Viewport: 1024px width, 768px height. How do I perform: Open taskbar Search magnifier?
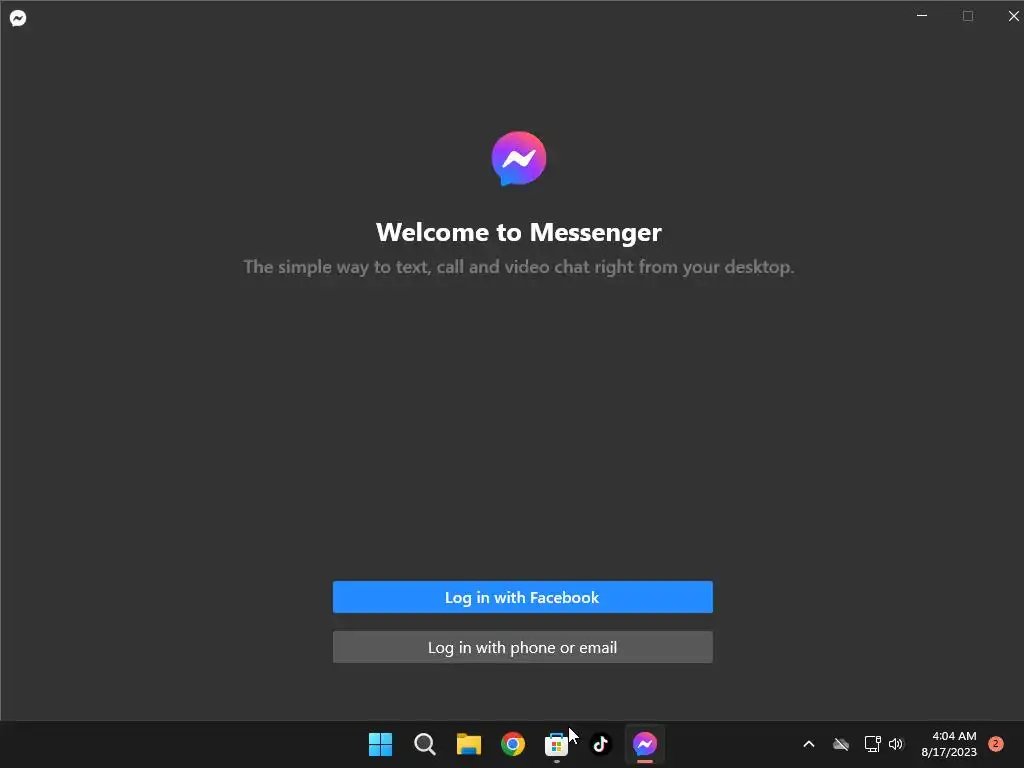(424, 744)
